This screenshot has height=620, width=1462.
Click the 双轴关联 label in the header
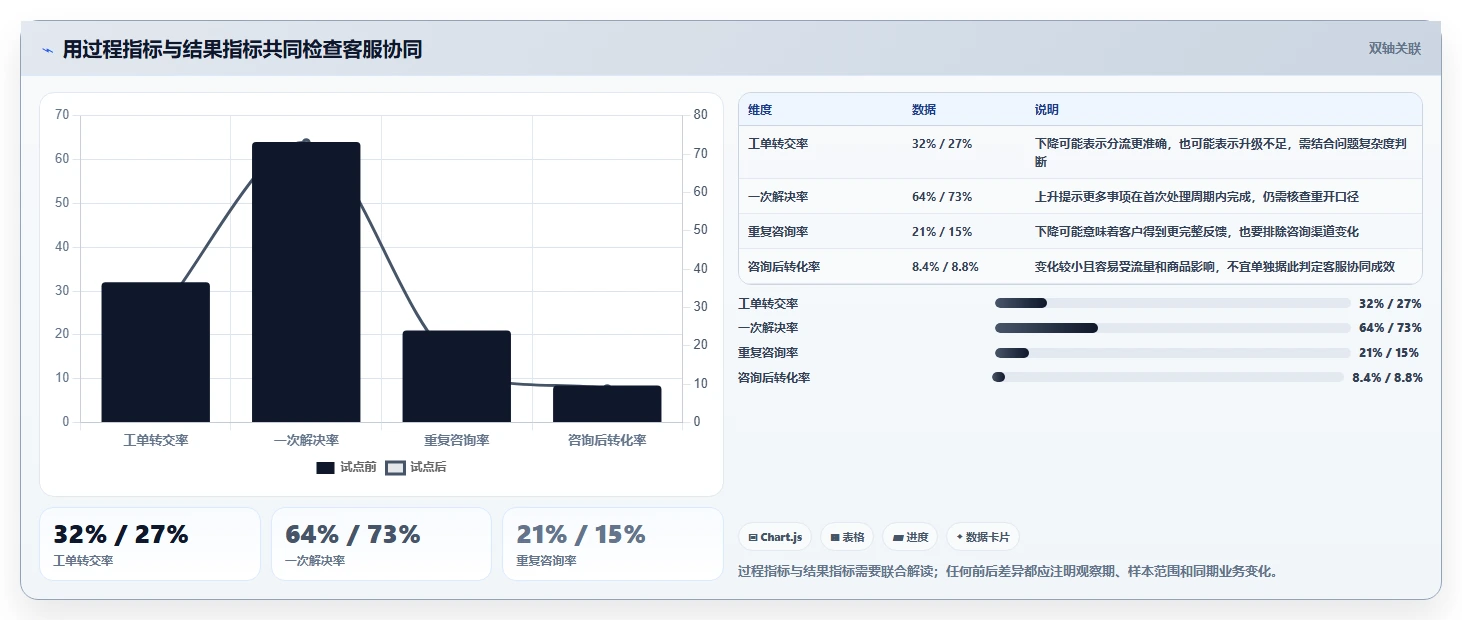pyautogui.click(x=1394, y=49)
